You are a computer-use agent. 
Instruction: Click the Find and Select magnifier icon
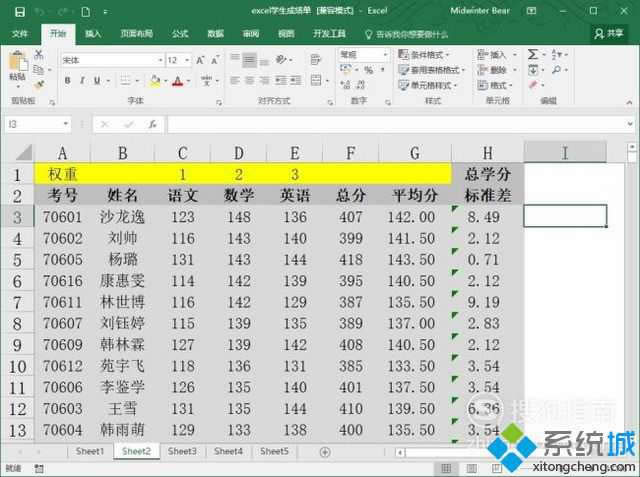tap(557, 70)
